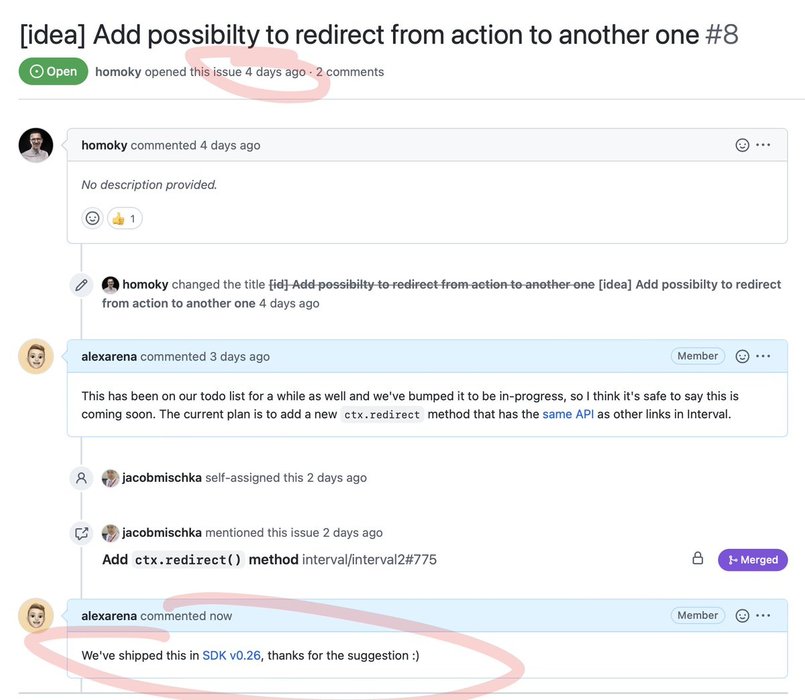
Task: Click alexarena avatar next to latest comment
Action: point(36,616)
